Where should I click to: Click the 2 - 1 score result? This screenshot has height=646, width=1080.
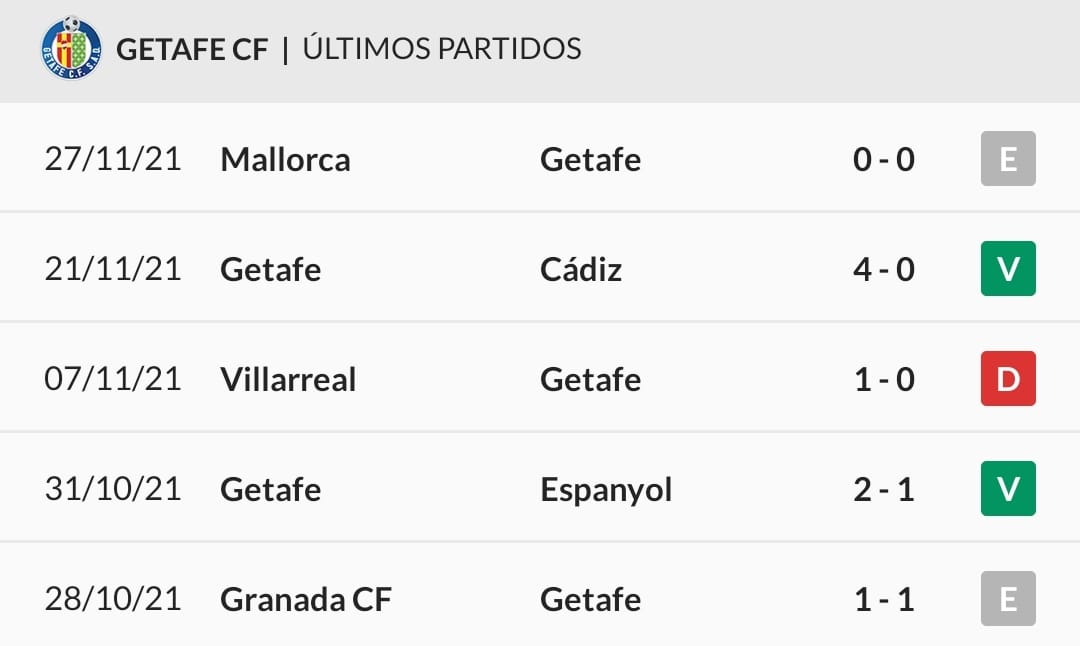click(x=884, y=490)
